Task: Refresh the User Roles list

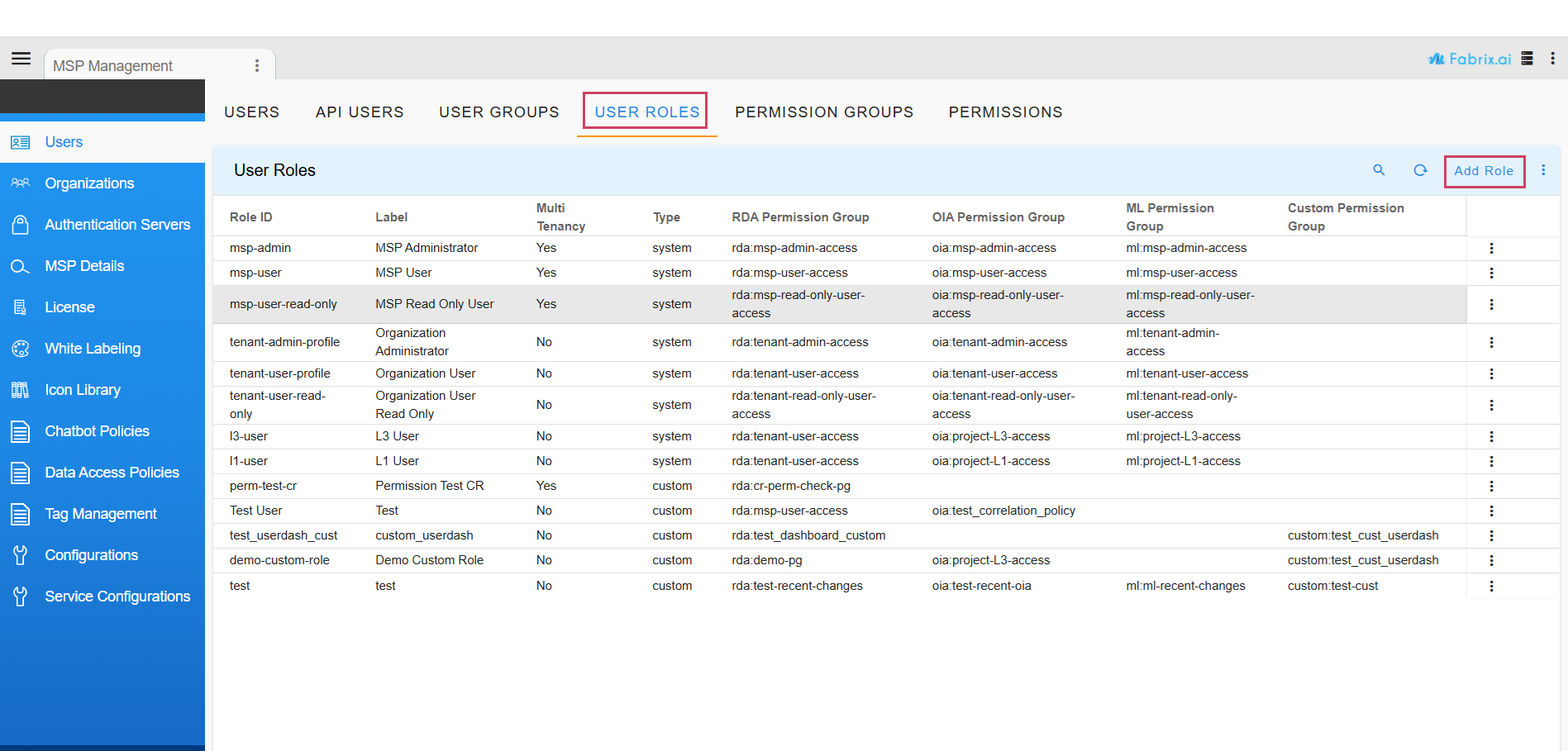Action: click(1420, 170)
